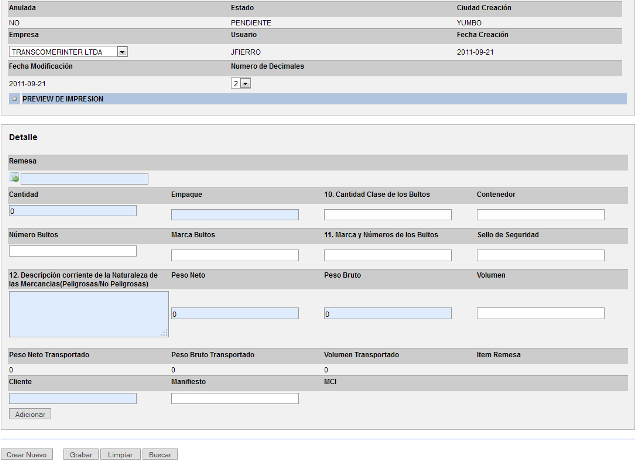
Task: Open the Empresa dropdown
Action: [x=121, y=51]
